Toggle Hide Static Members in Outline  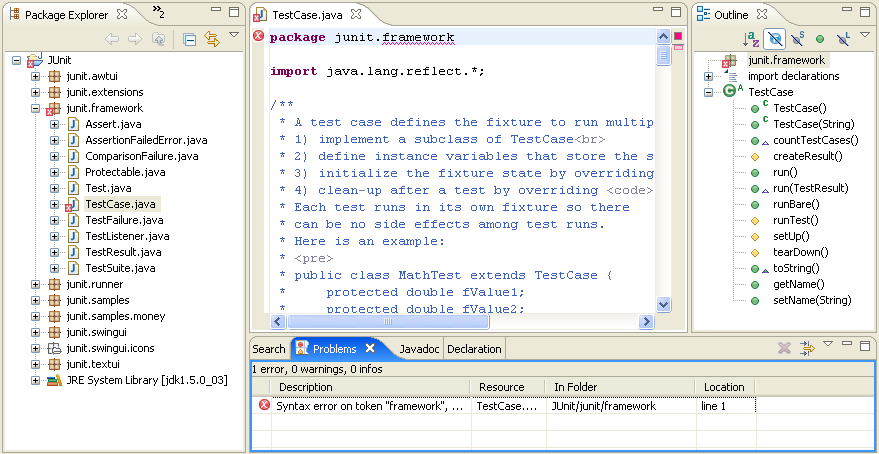pos(797,39)
